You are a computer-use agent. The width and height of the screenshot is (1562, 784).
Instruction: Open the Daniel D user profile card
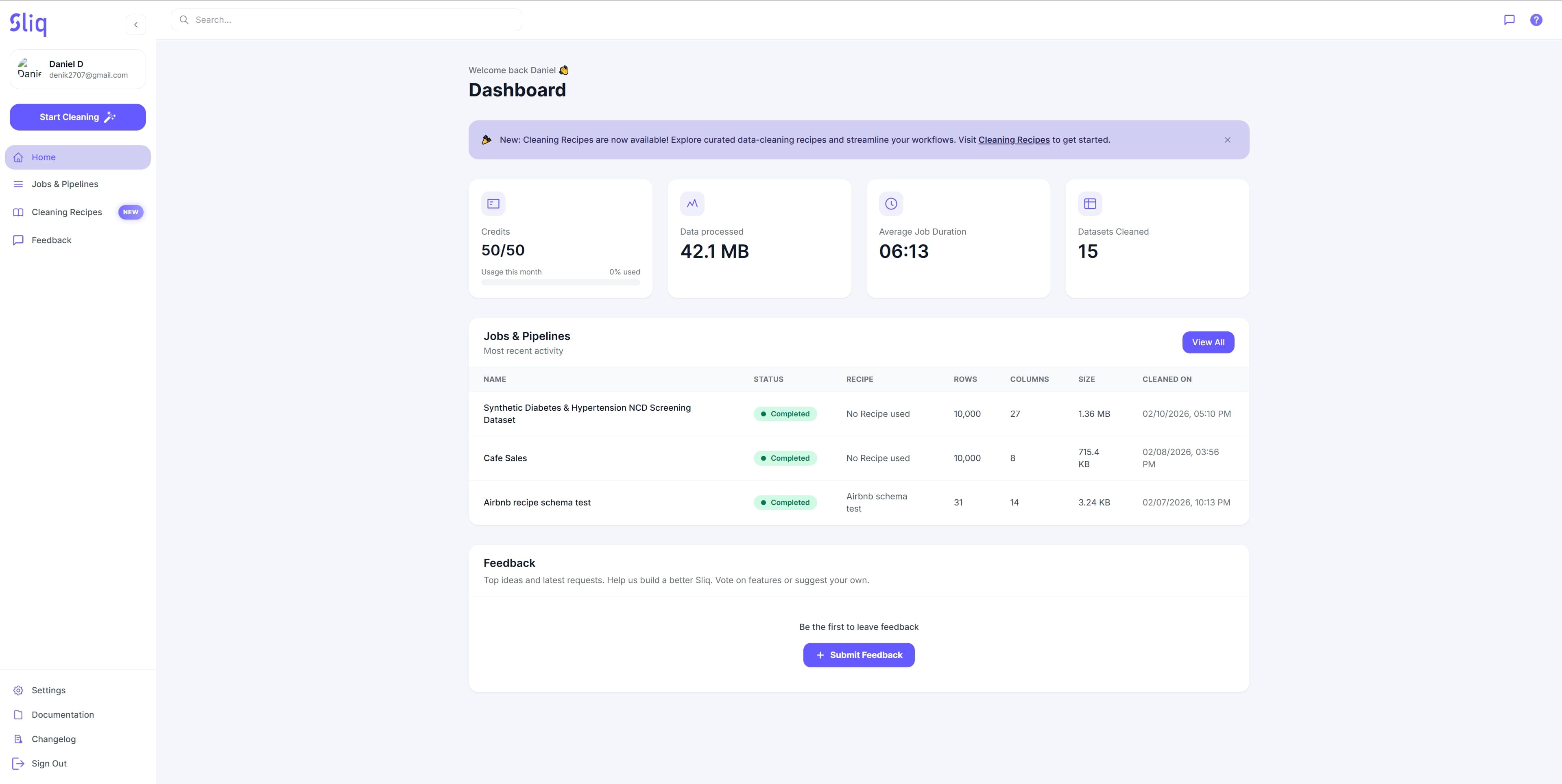pyautogui.click(x=78, y=69)
